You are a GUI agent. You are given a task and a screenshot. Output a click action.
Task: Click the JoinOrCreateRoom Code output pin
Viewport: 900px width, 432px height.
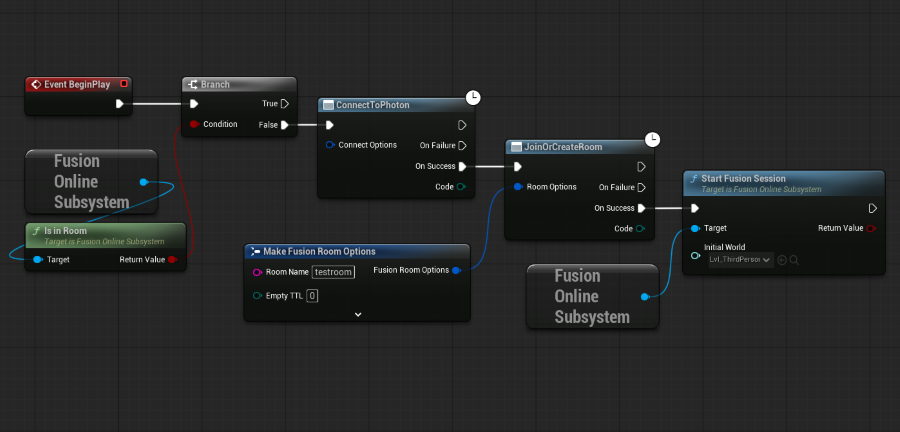click(640, 228)
